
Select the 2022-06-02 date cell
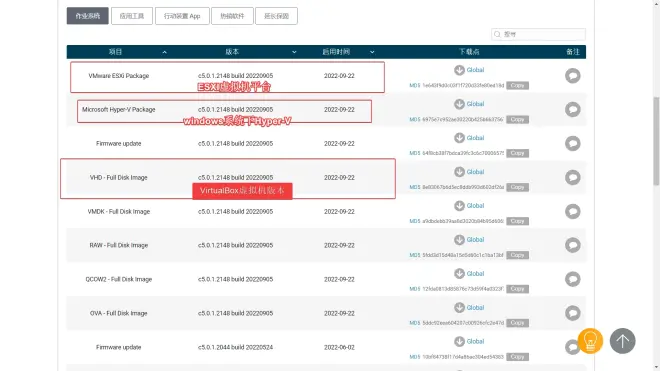(339, 347)
